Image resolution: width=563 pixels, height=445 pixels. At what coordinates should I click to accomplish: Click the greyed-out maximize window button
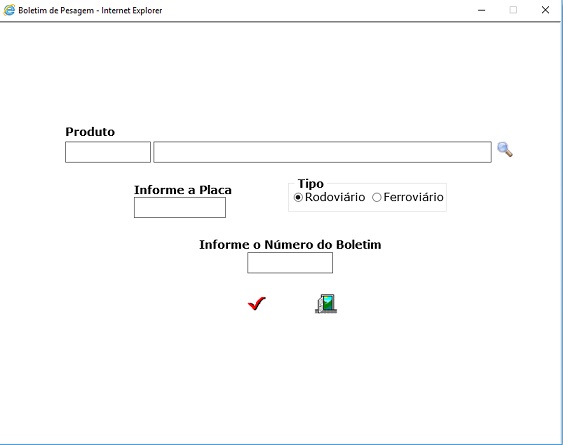tap(513, 10)
